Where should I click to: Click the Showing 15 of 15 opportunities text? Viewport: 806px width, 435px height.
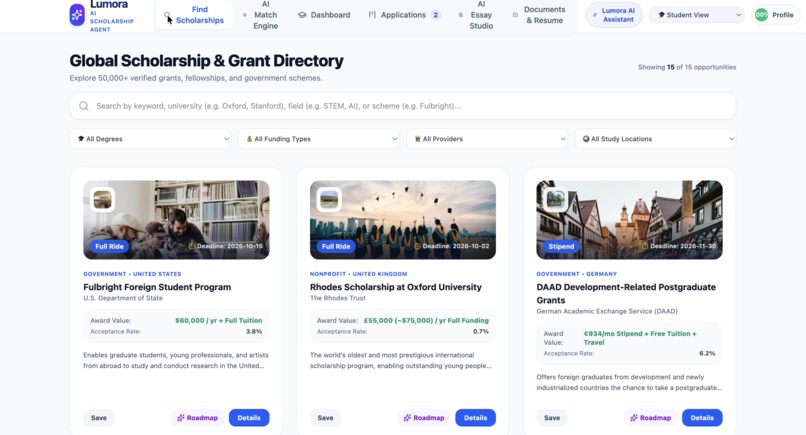point(687,67)
